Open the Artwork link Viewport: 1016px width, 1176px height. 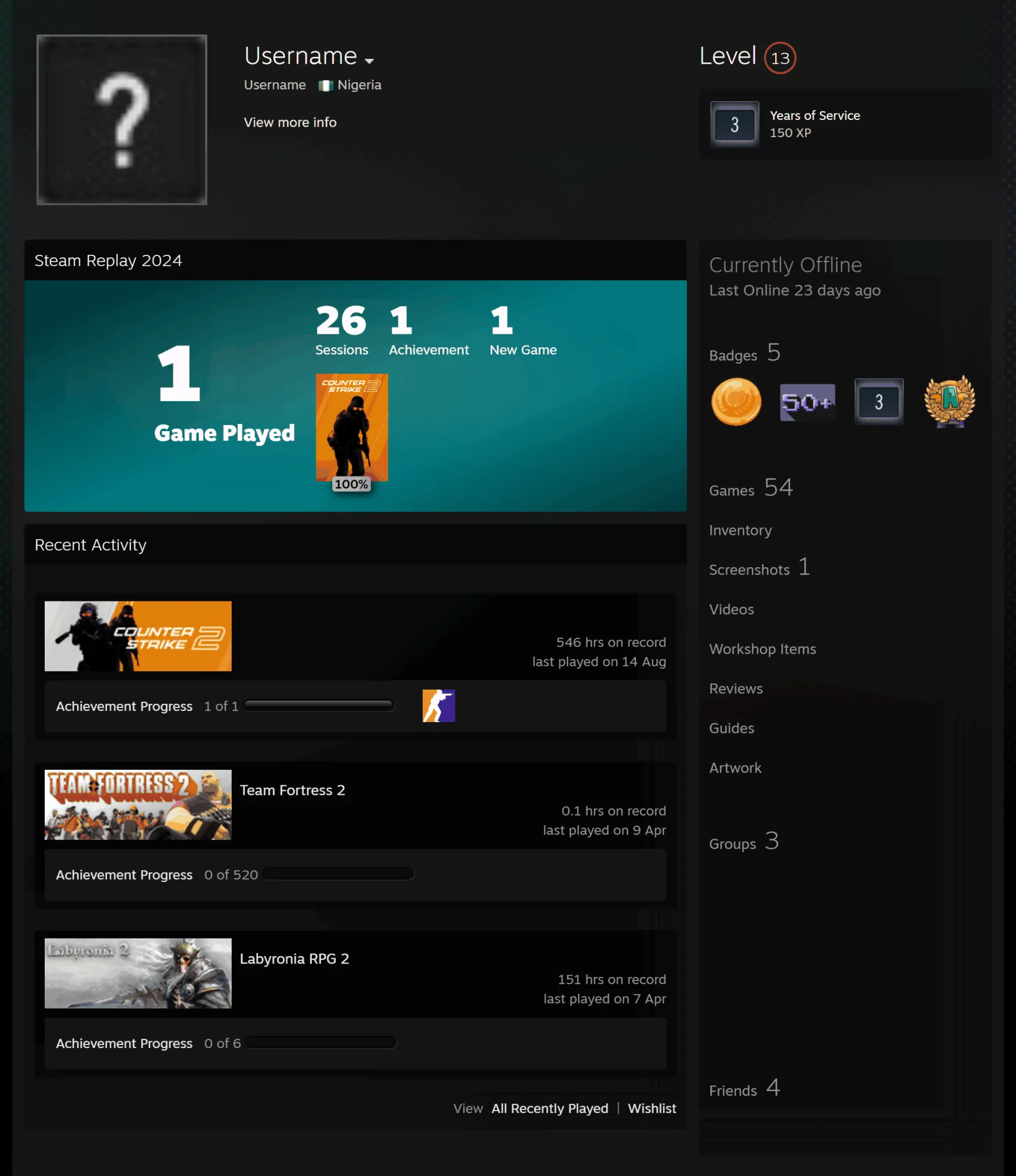click(x=735, y=768)
